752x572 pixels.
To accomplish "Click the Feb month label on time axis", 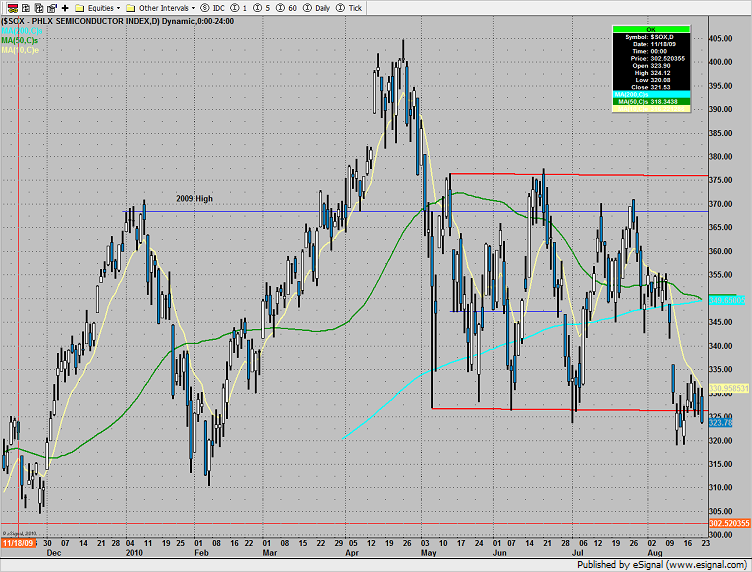I will click(201, 553).
